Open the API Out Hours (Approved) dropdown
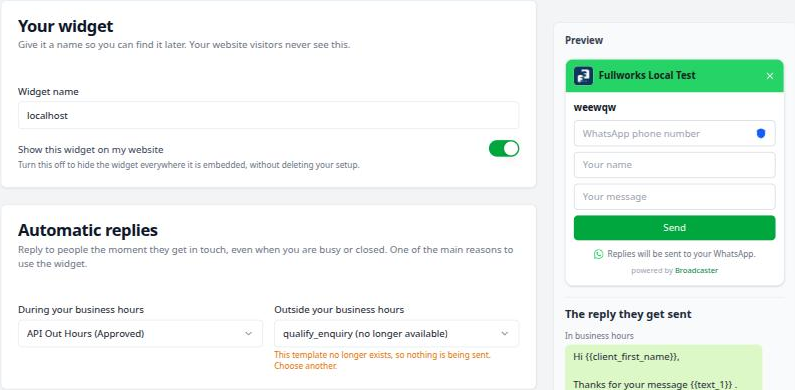The width and height of the screenshot is (795, 390). (140, 333)
